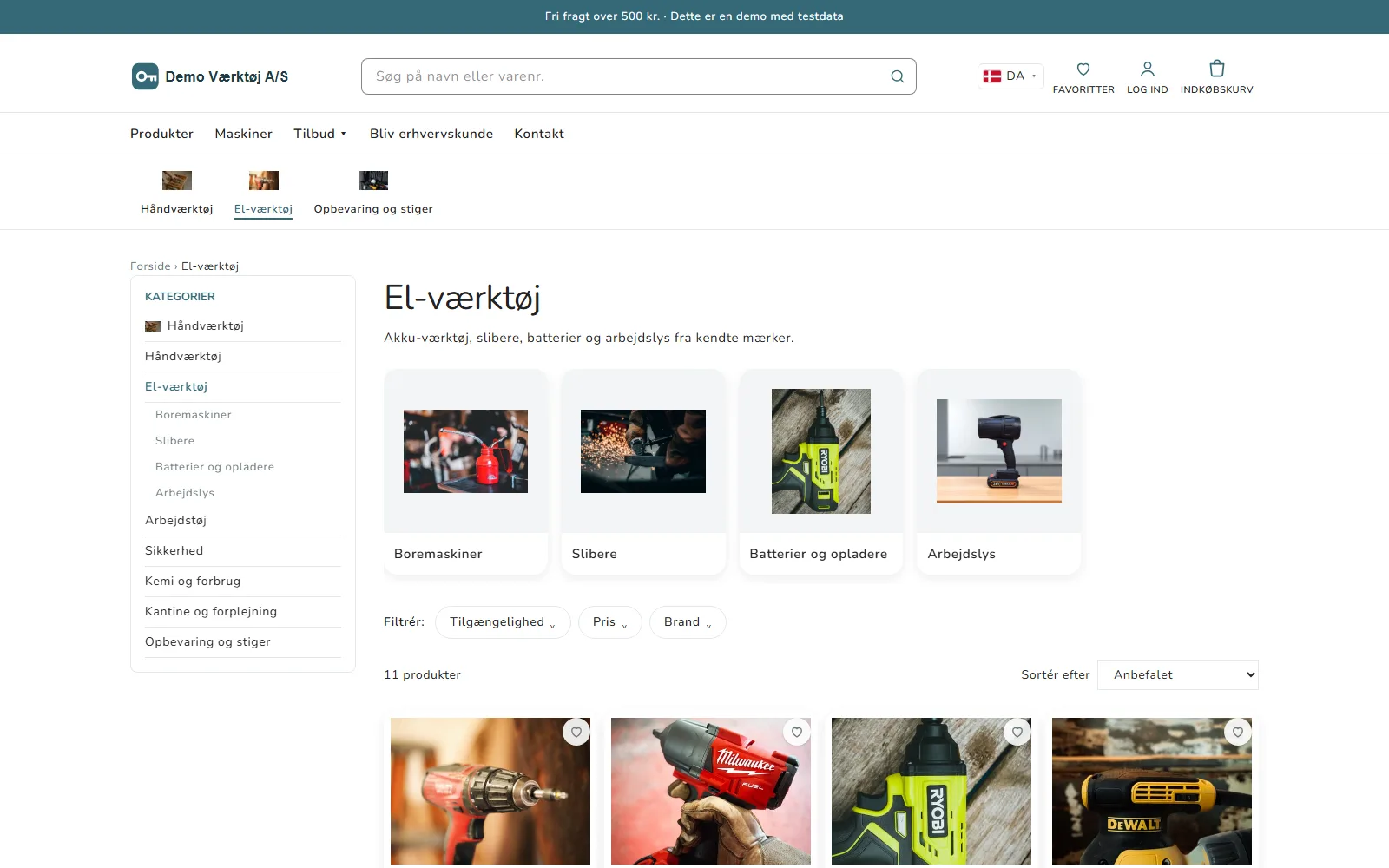Open the DA language selector
This screenshot has height=868, width=1389.
tap(1010, 76)
